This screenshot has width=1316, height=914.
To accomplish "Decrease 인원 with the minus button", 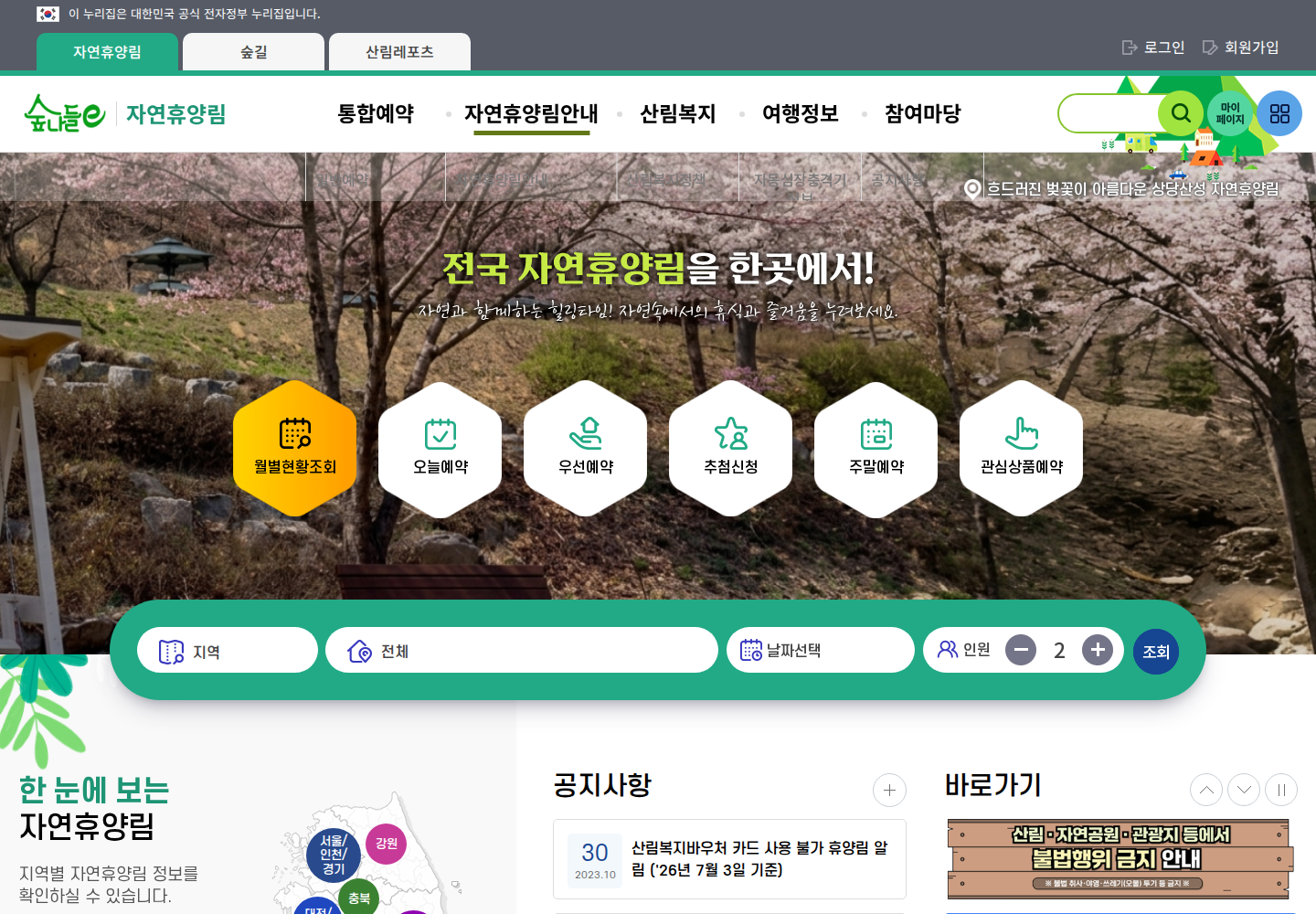I will click(x=1021, y=650).
